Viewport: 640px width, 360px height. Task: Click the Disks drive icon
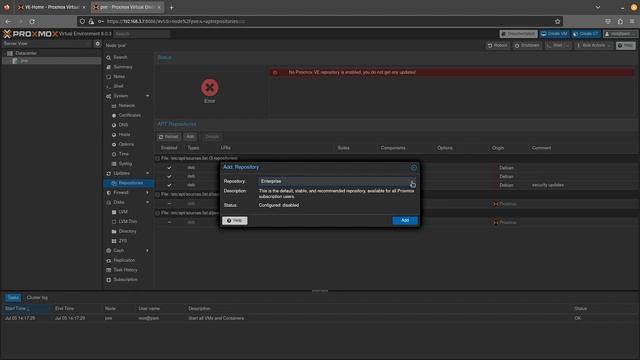[x=109, y=202]
